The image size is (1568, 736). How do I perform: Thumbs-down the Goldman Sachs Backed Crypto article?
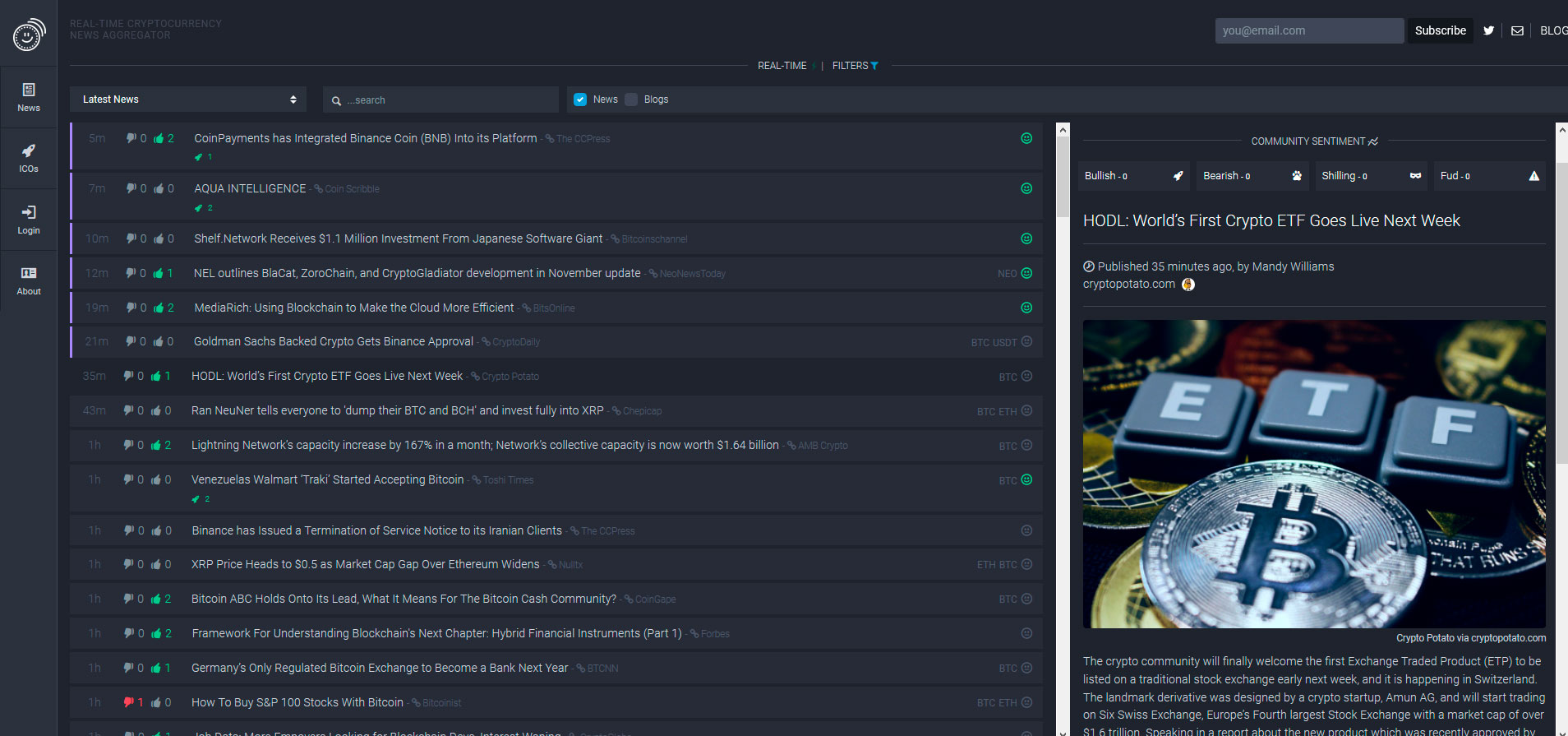[131, 341]
